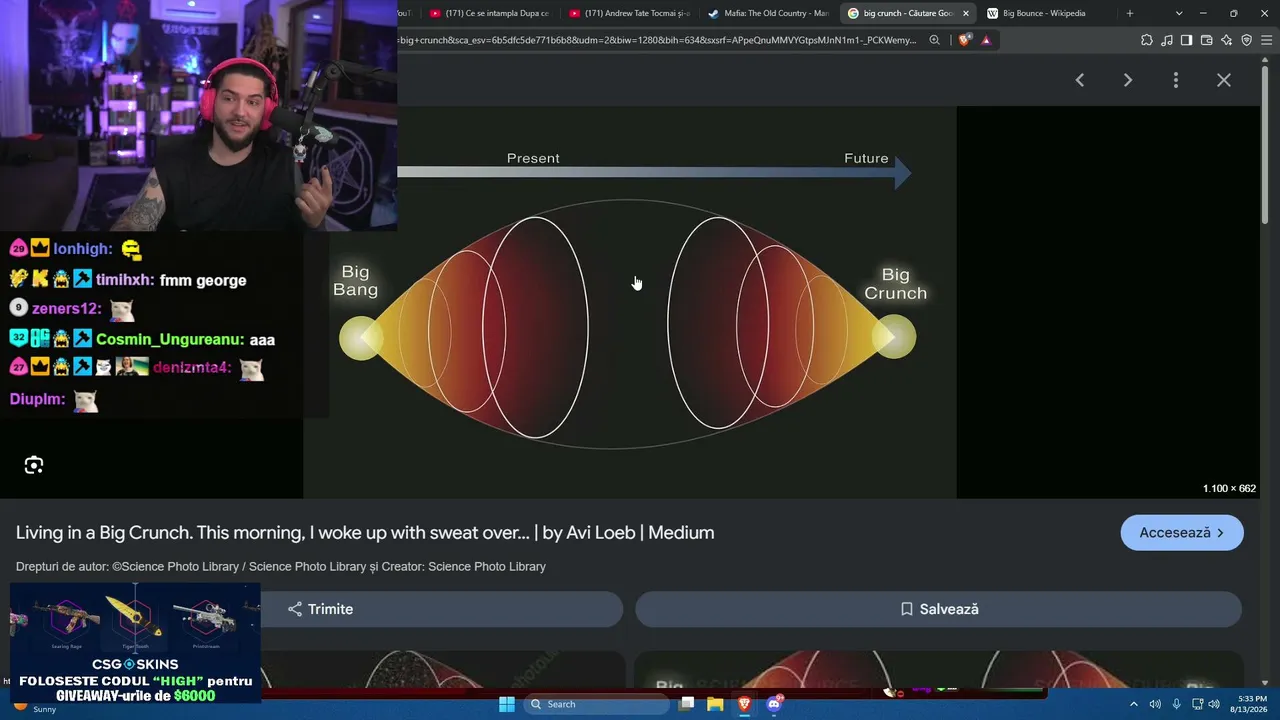The width and height of the screenshot is (1280, 720).
Task: Open a new browser tab
Action: tap(1130, 13)
